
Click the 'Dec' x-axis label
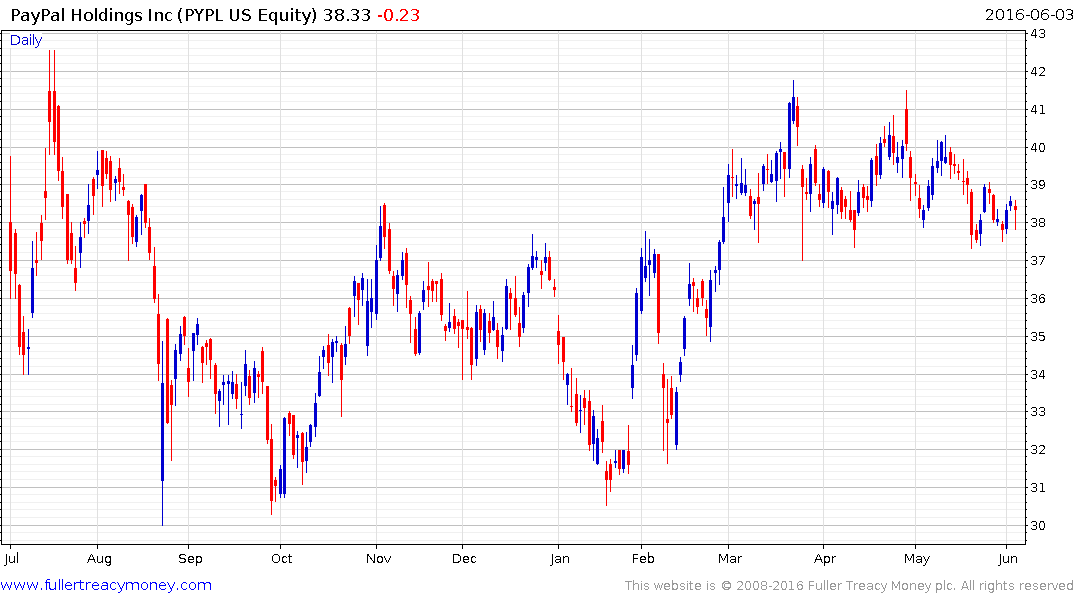[464, 558]
